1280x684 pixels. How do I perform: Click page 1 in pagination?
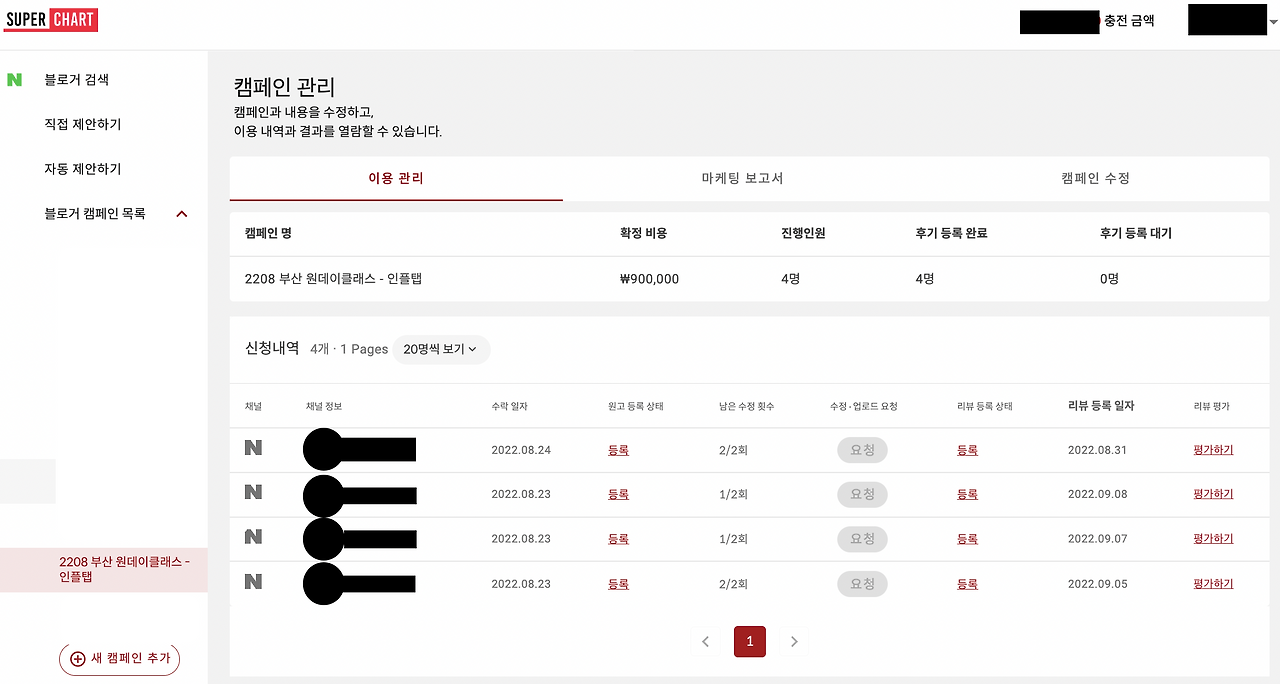(x=750, y=641)
